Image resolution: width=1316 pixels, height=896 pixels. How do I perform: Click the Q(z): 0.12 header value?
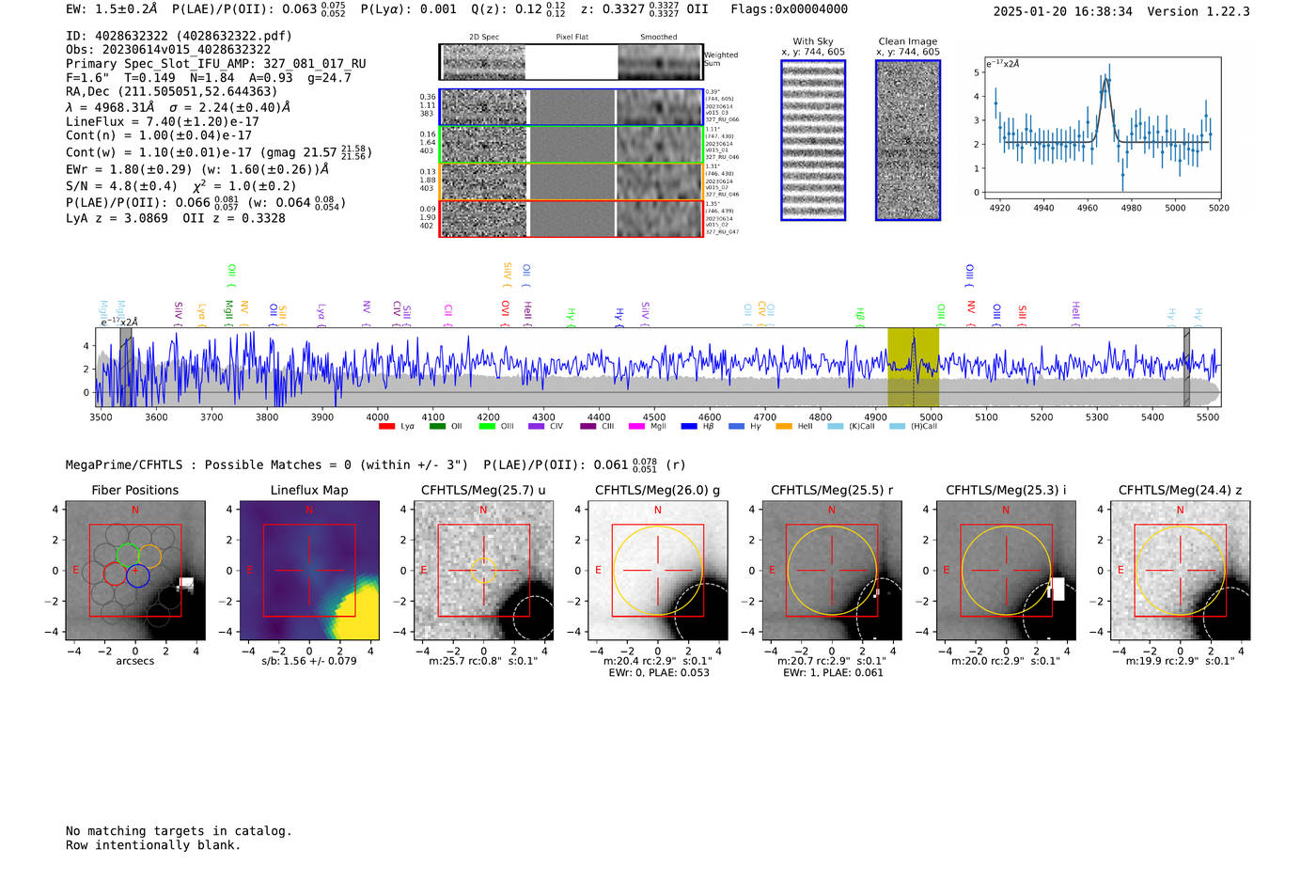pos(519,9)
